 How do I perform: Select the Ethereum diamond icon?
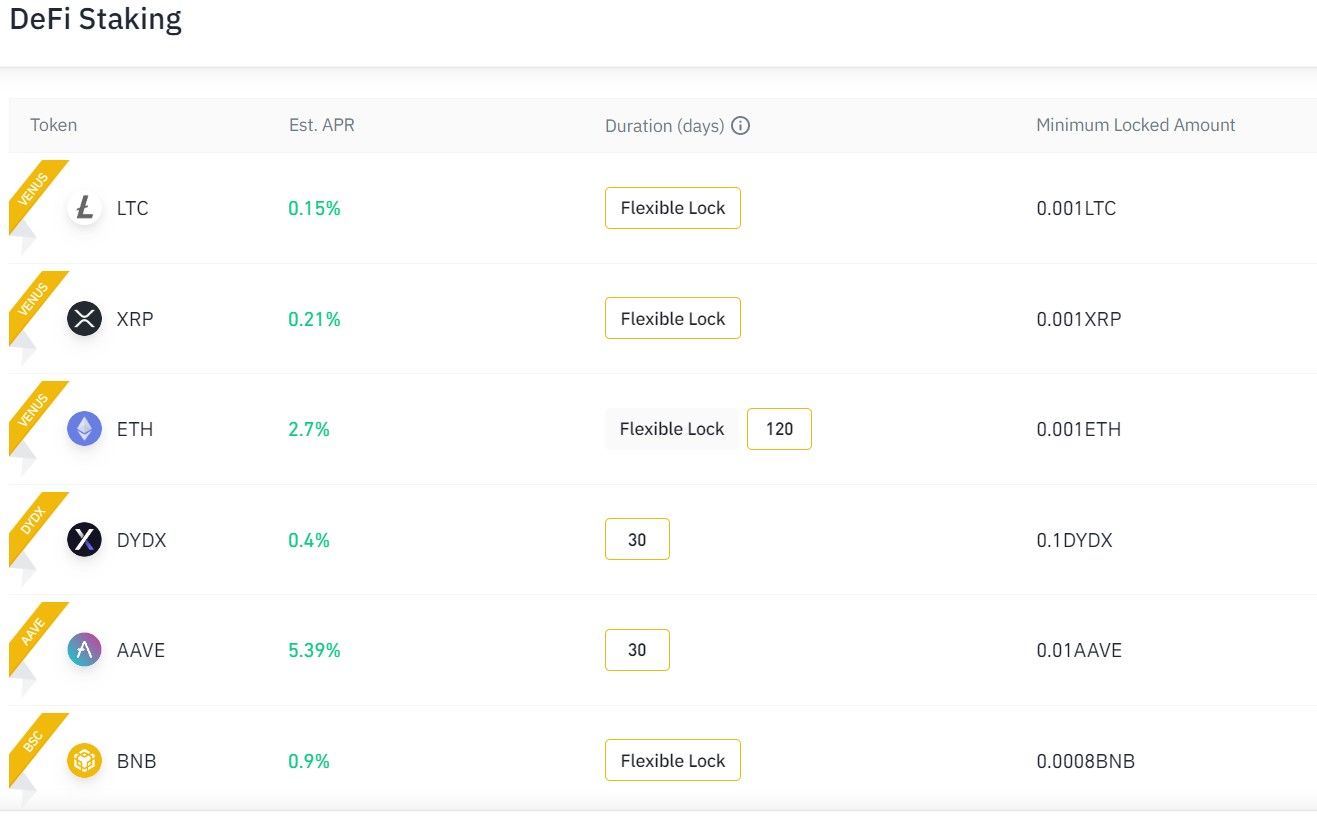(x=85, y=429)
